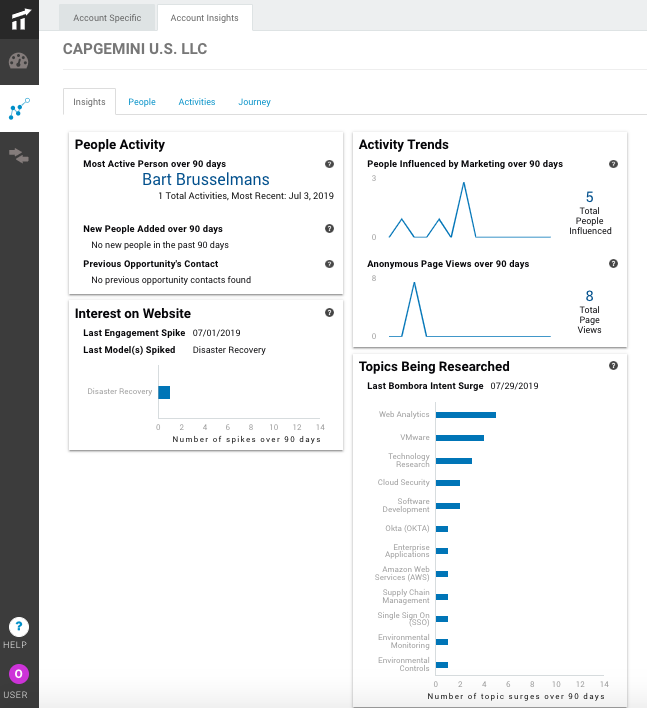
Task: Show help for Most Active Person
Action: click(x=329, y=164)
